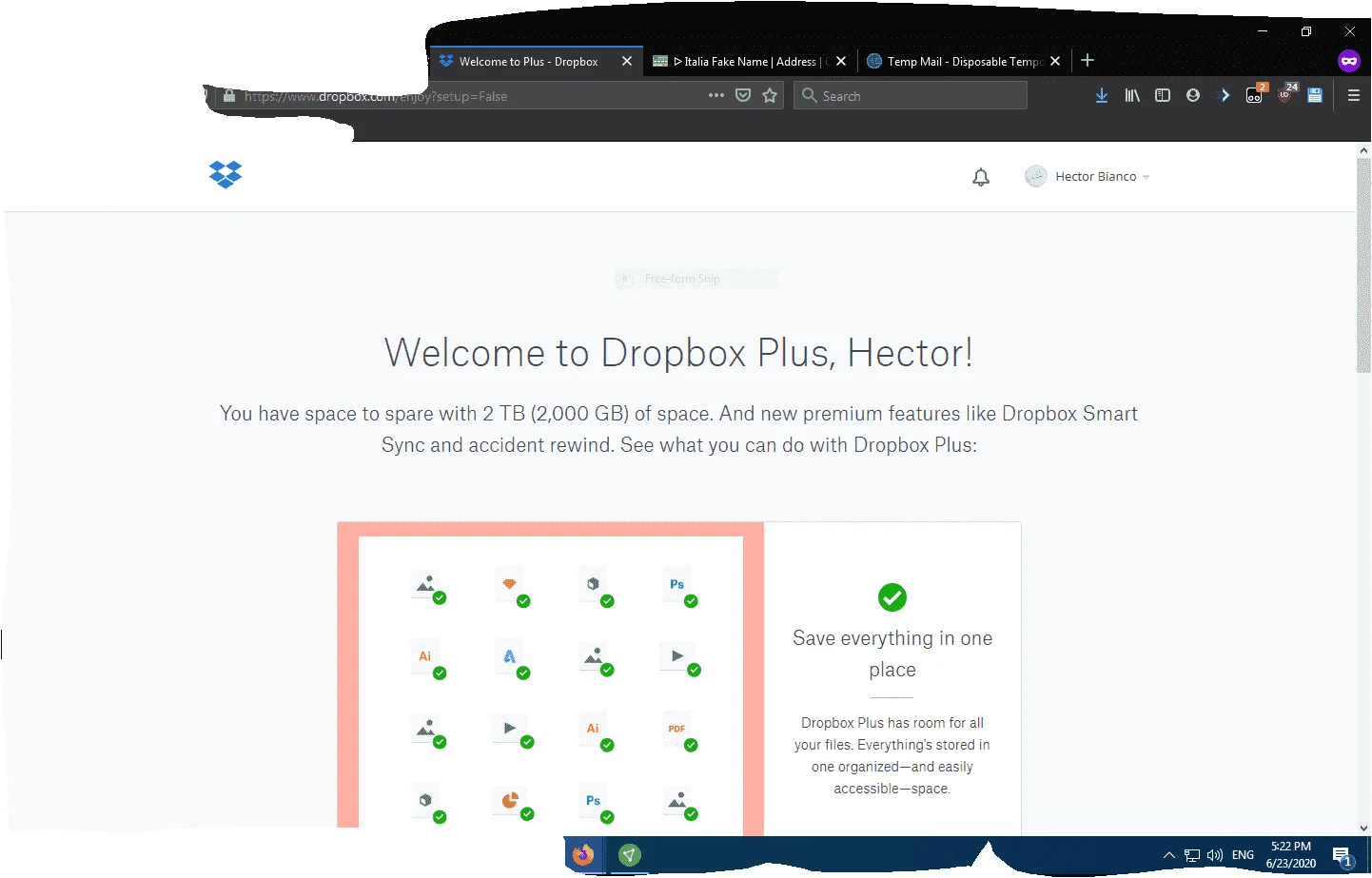Bookmark this page with the star
The width and height of the screenshot is (1372, 878).
pyautogui.click(x=770, y=95)
